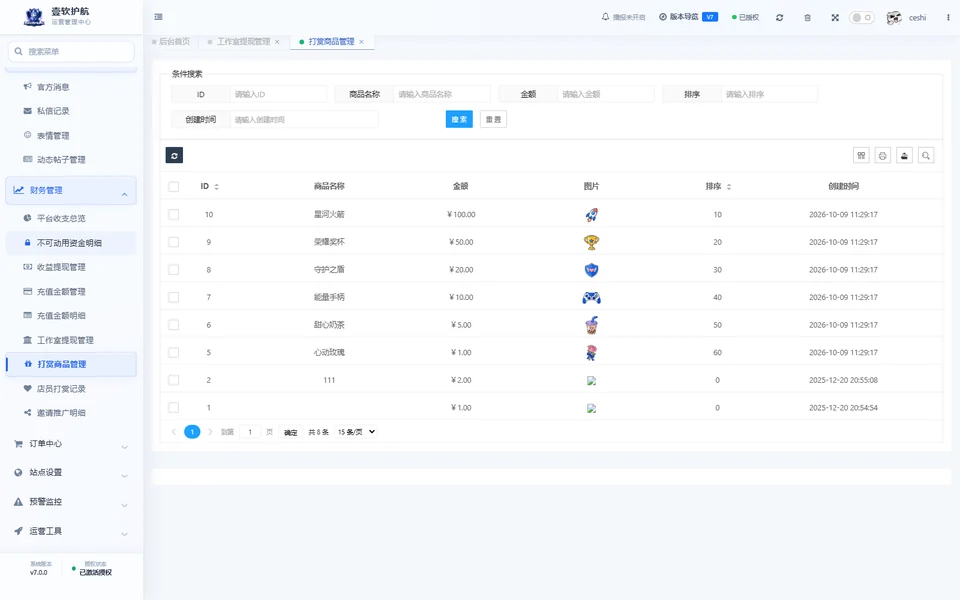Click the rose image in row 心动玫瑰
This screenshot has height=600, width=960.
[591, 353]
